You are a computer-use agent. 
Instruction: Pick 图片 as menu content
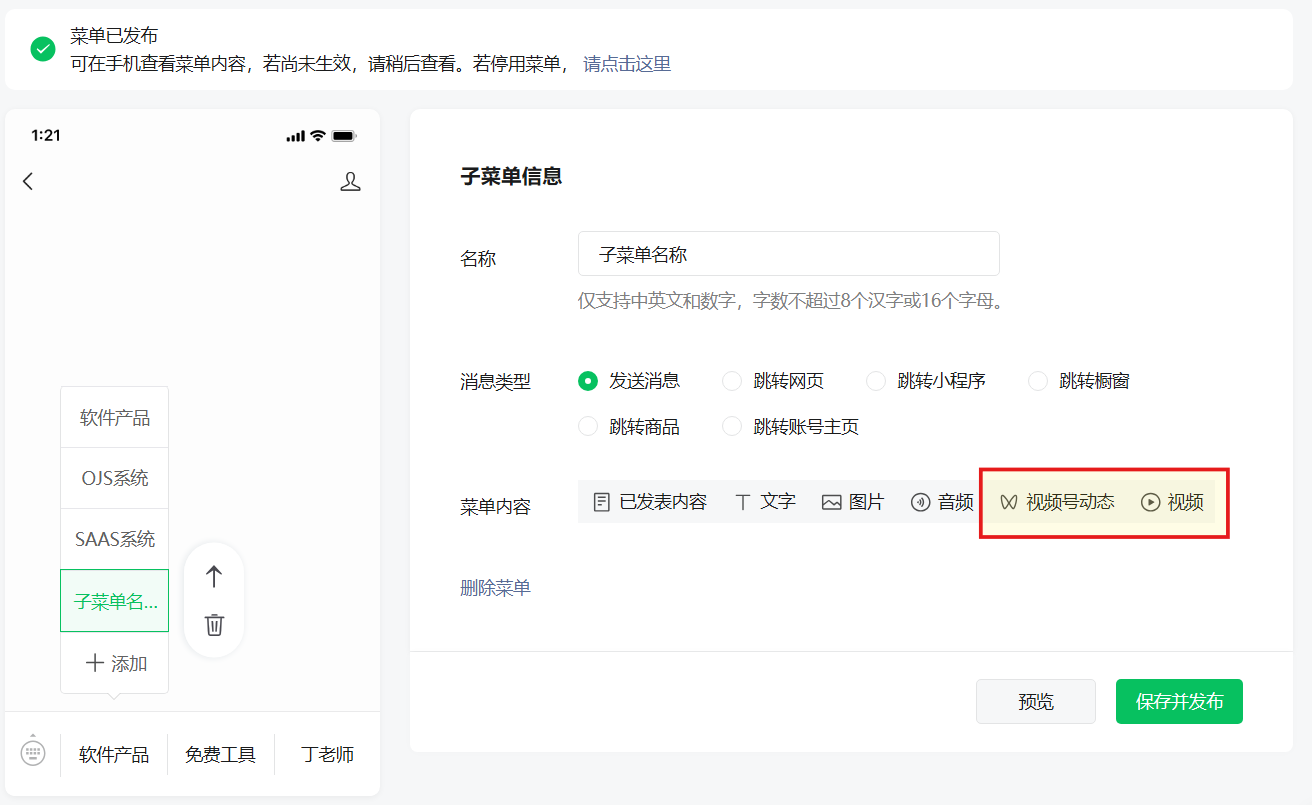point(853,502)
